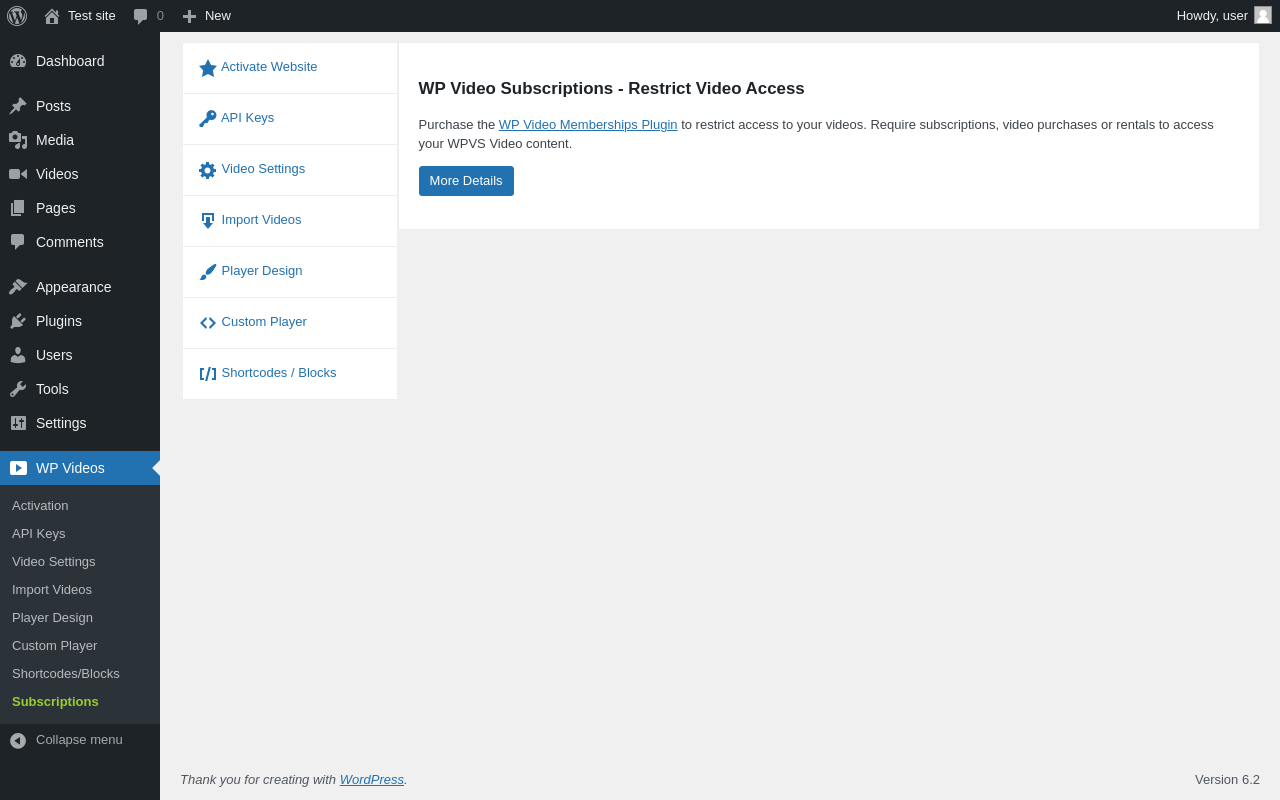Open the Shortcodes/Blocks submenu item
This screenshot has height=800, width=1280.
pyautogui.click(x=80, y=674)
